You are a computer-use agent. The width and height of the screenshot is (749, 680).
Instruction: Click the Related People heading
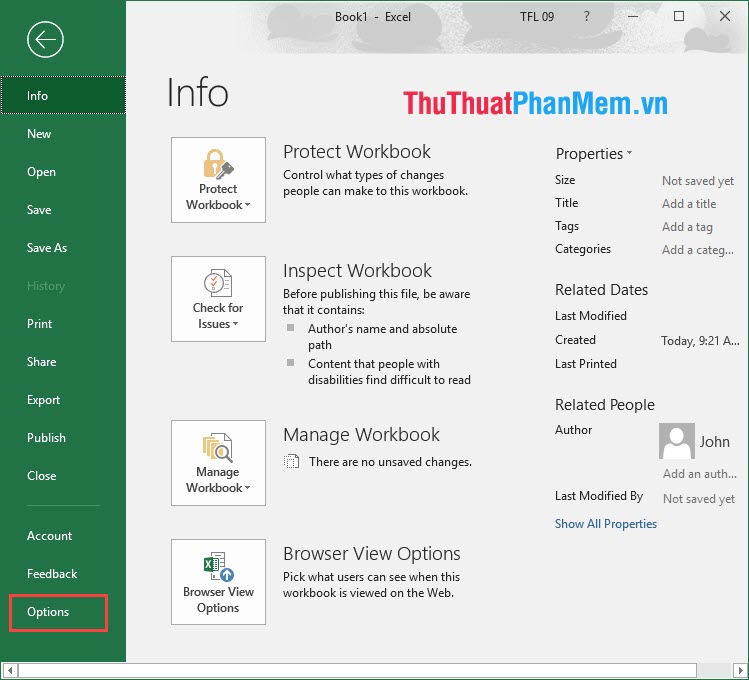605,405
